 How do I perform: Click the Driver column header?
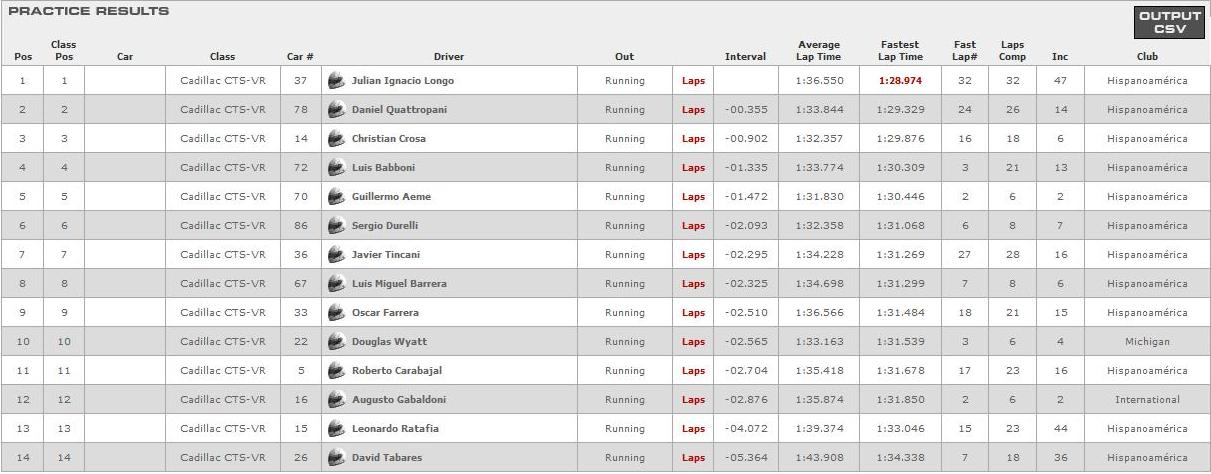point(448,57)
